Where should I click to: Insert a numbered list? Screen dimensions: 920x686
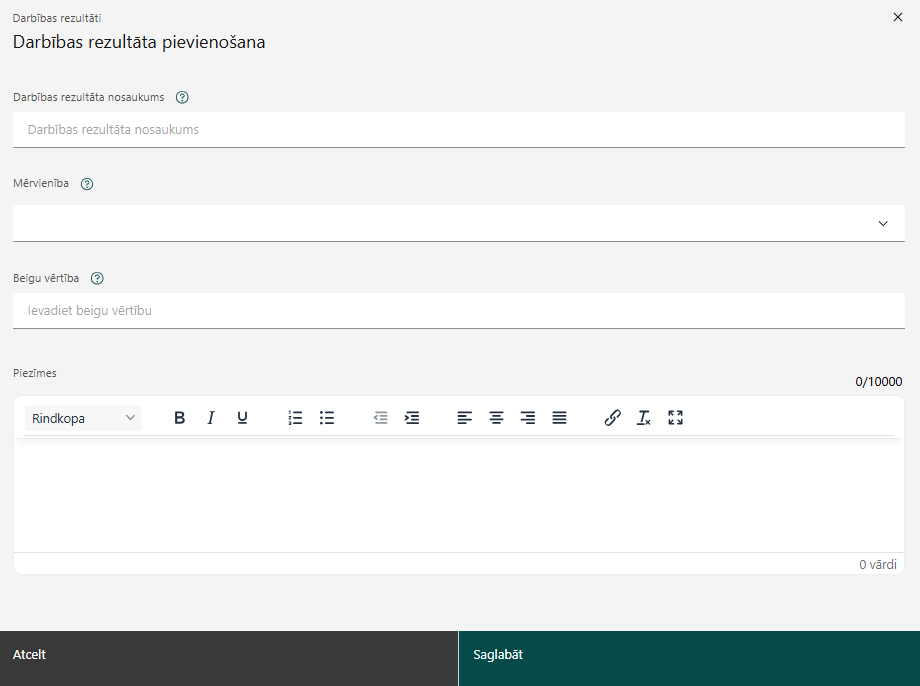point(295,418)
